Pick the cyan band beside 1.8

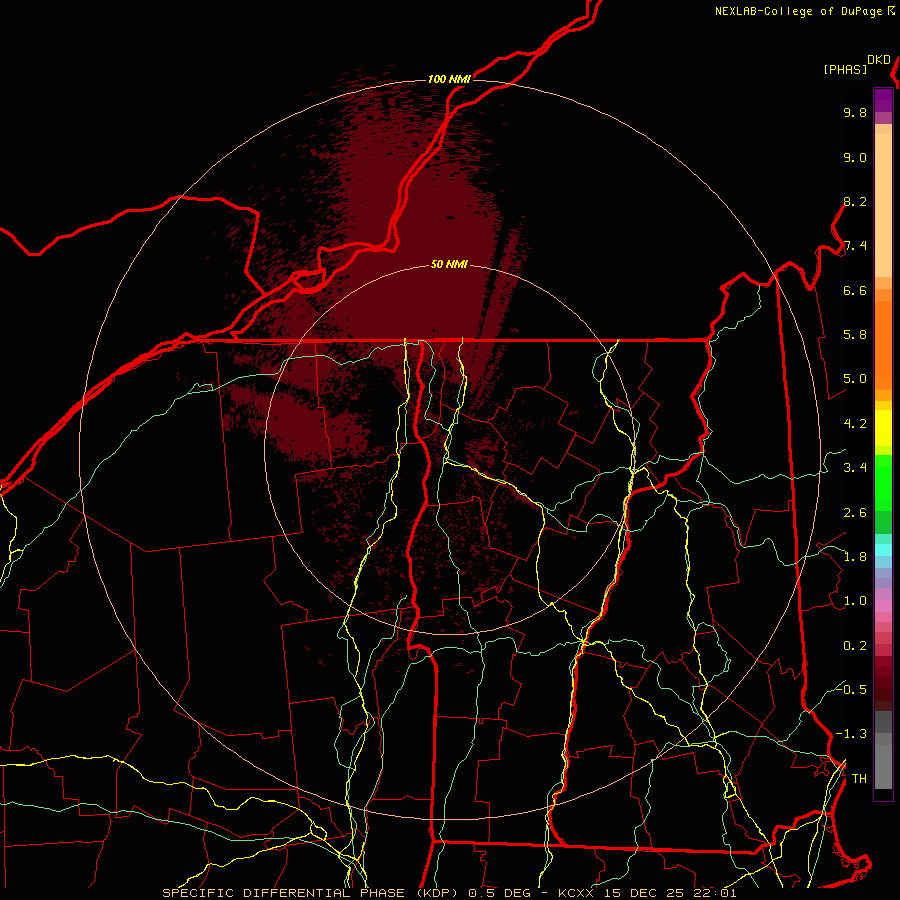tap(883, 550)
